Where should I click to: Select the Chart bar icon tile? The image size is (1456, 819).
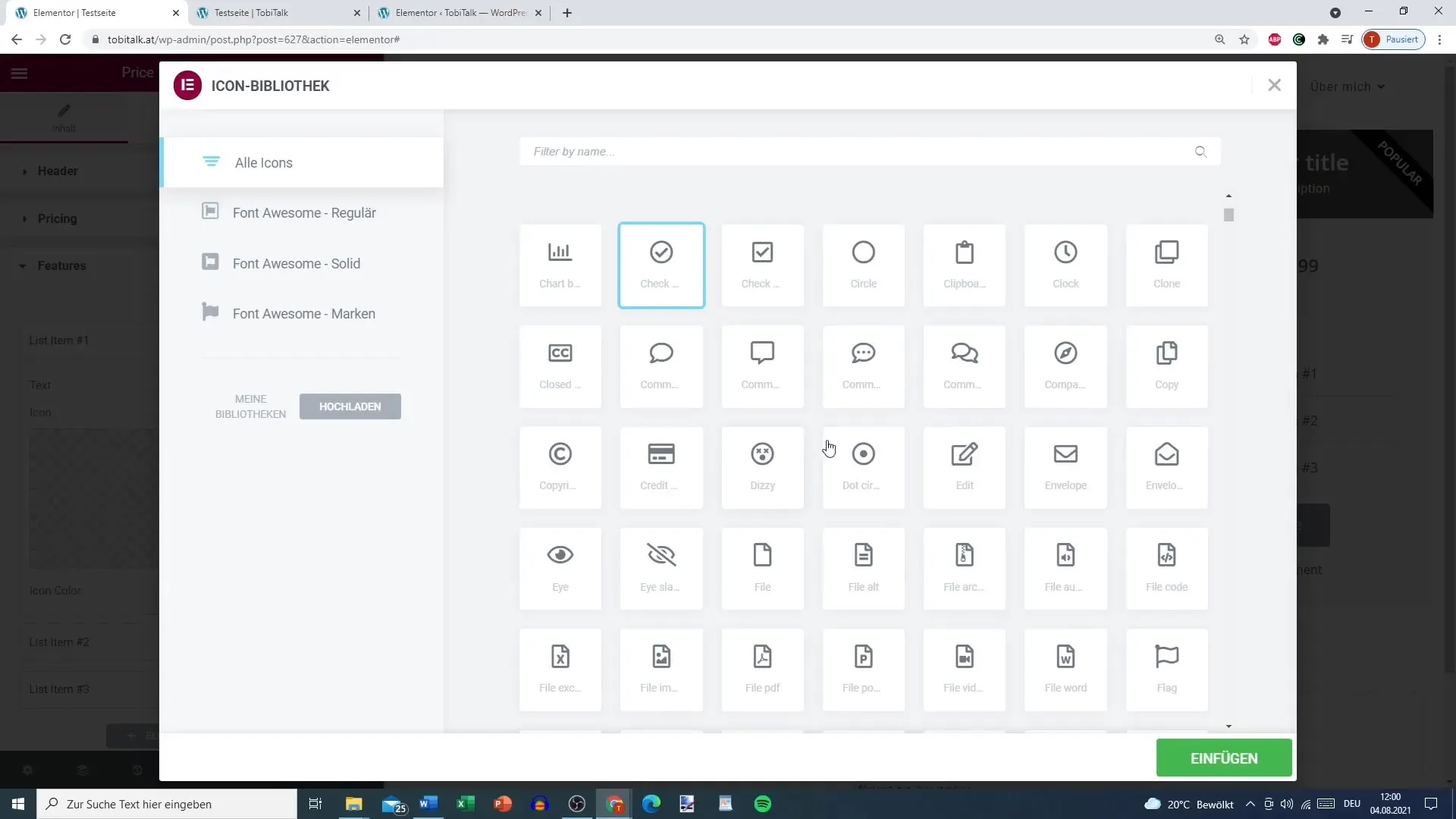pos(560,265)
